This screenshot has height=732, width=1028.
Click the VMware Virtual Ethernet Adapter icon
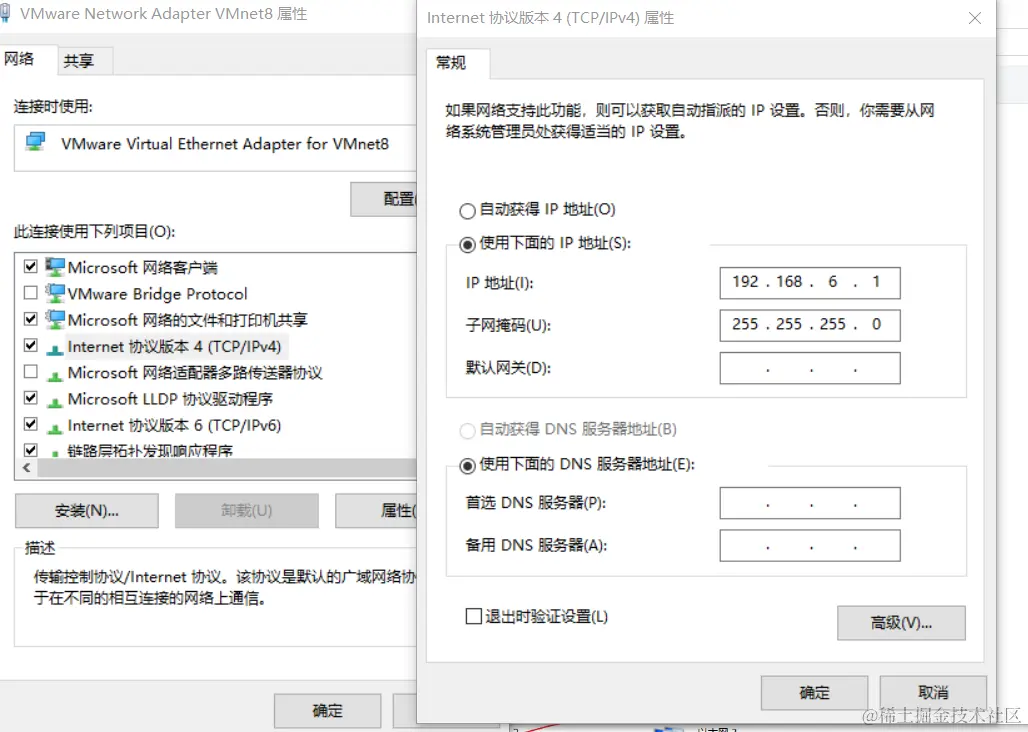35,142
